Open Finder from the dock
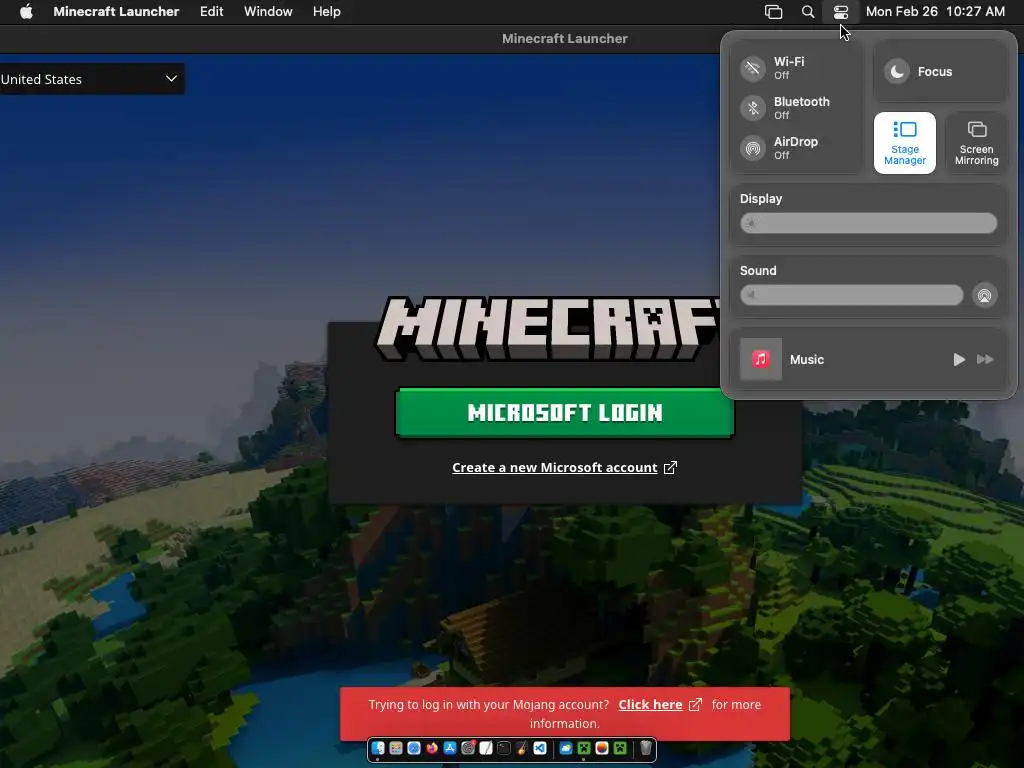Image resolution: width=1024 pixels, height=768 pixels. pos(378,748)
